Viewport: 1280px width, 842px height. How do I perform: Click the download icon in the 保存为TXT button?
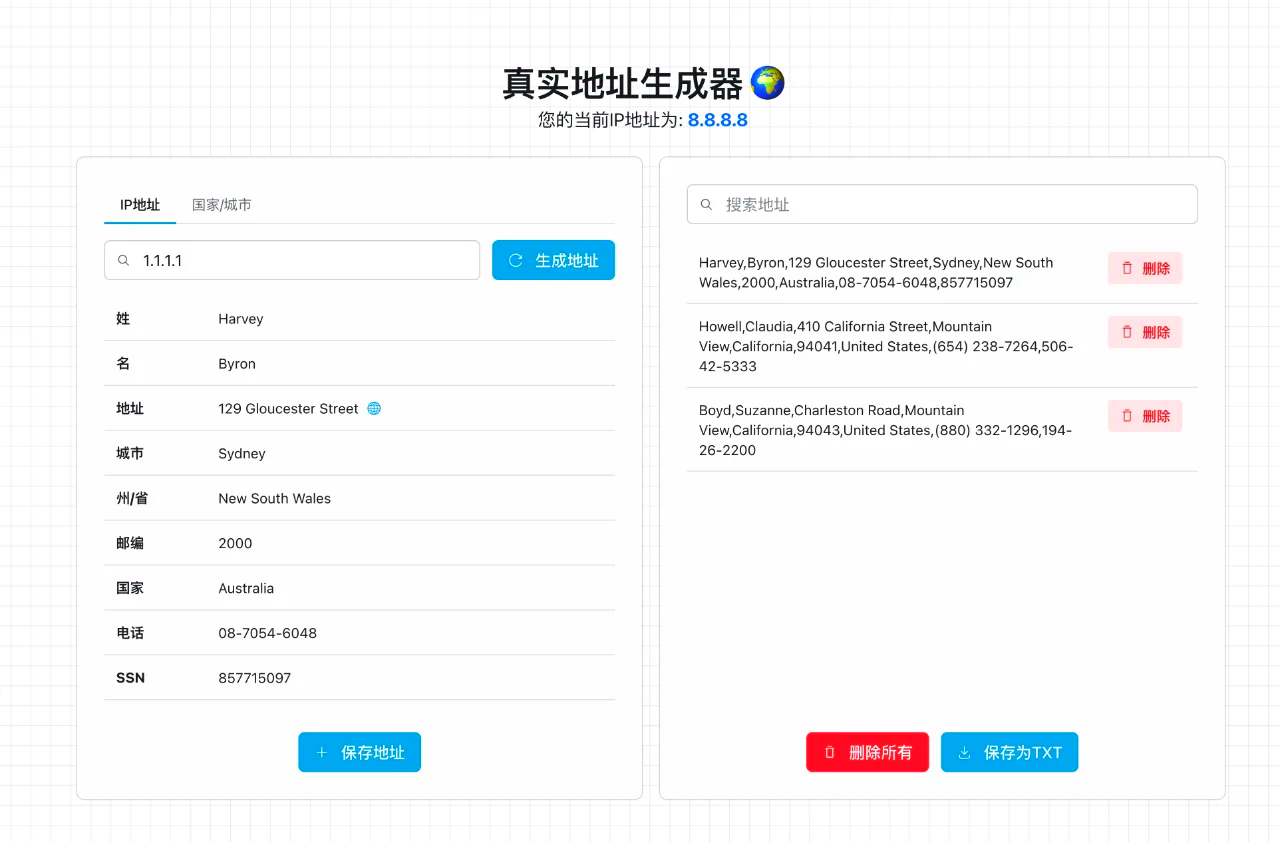965,752
